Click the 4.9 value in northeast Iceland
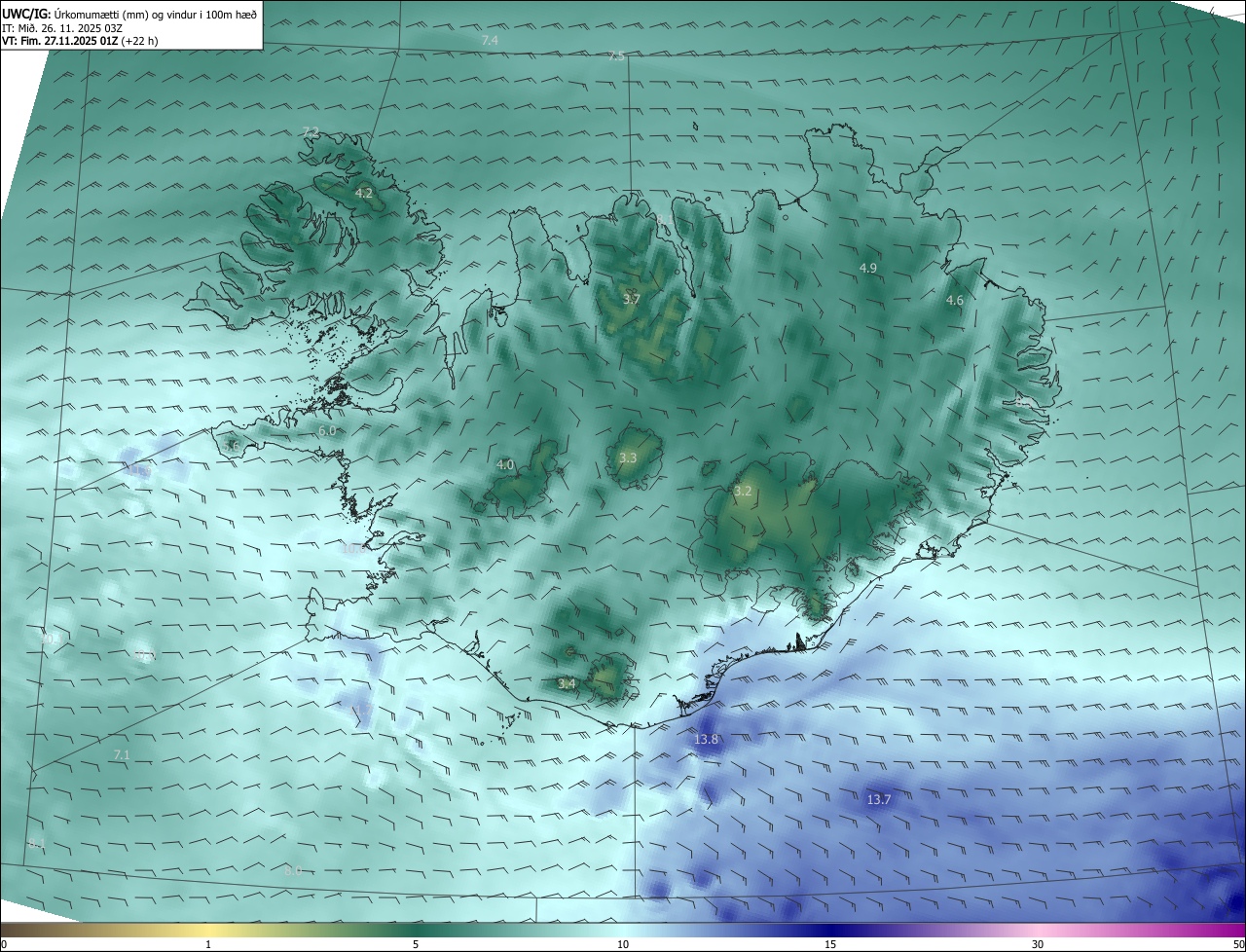This screenshot has height=952, width=1246. (868, 268)
